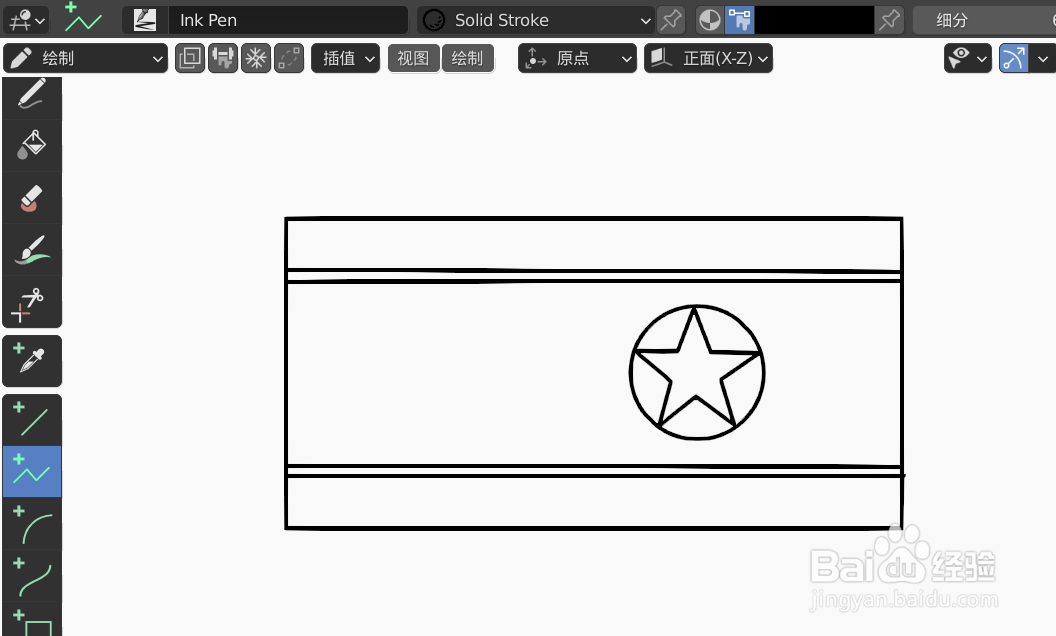The width and height of the screenshot is (1056, 636).
Task: Click the polyline tool icon in header
Action: (84, 20)
